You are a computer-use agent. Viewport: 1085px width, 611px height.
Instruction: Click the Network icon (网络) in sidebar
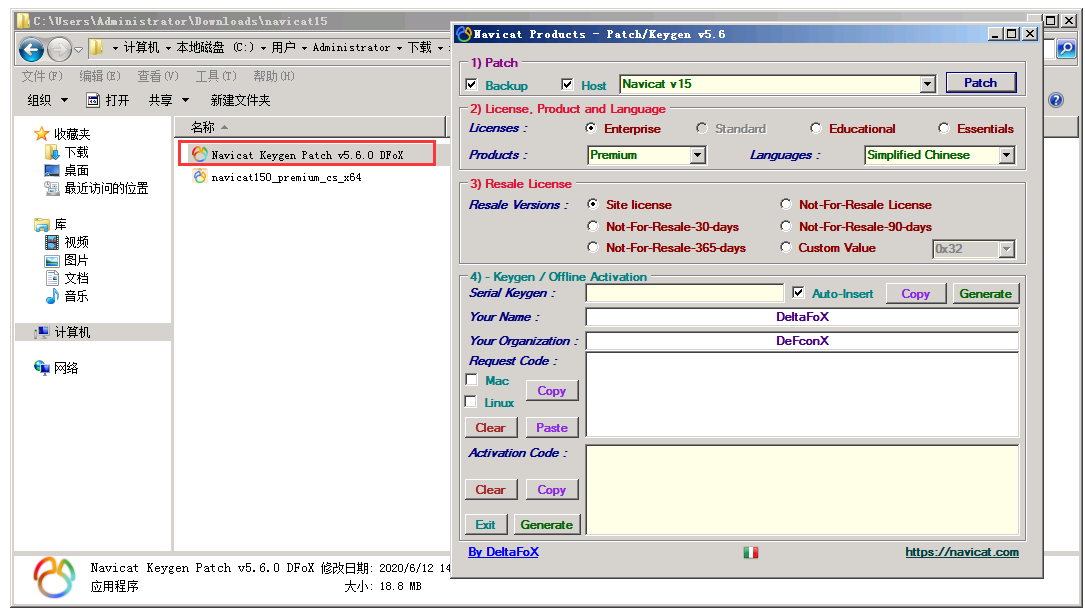[x=42, y=368]
